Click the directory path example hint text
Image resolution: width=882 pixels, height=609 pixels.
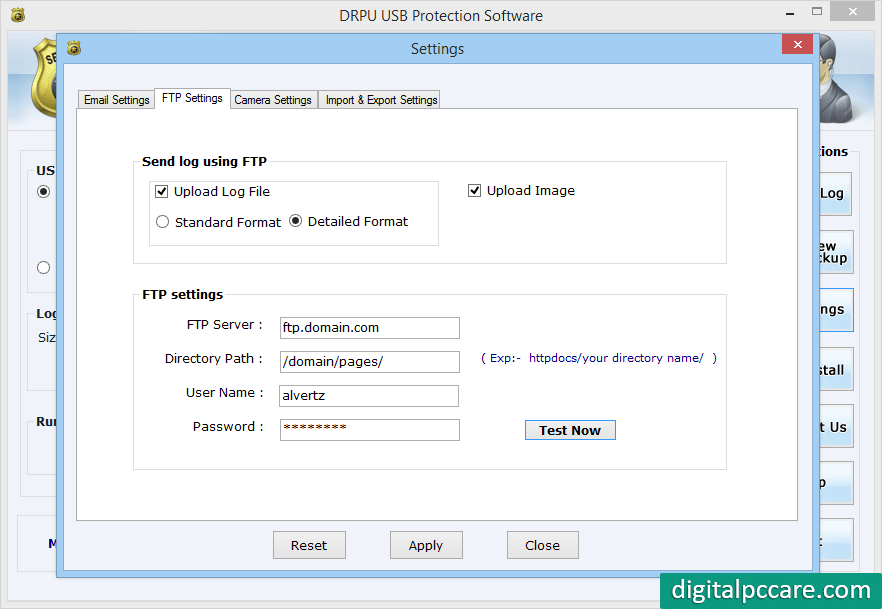click(x=598, y=358)
